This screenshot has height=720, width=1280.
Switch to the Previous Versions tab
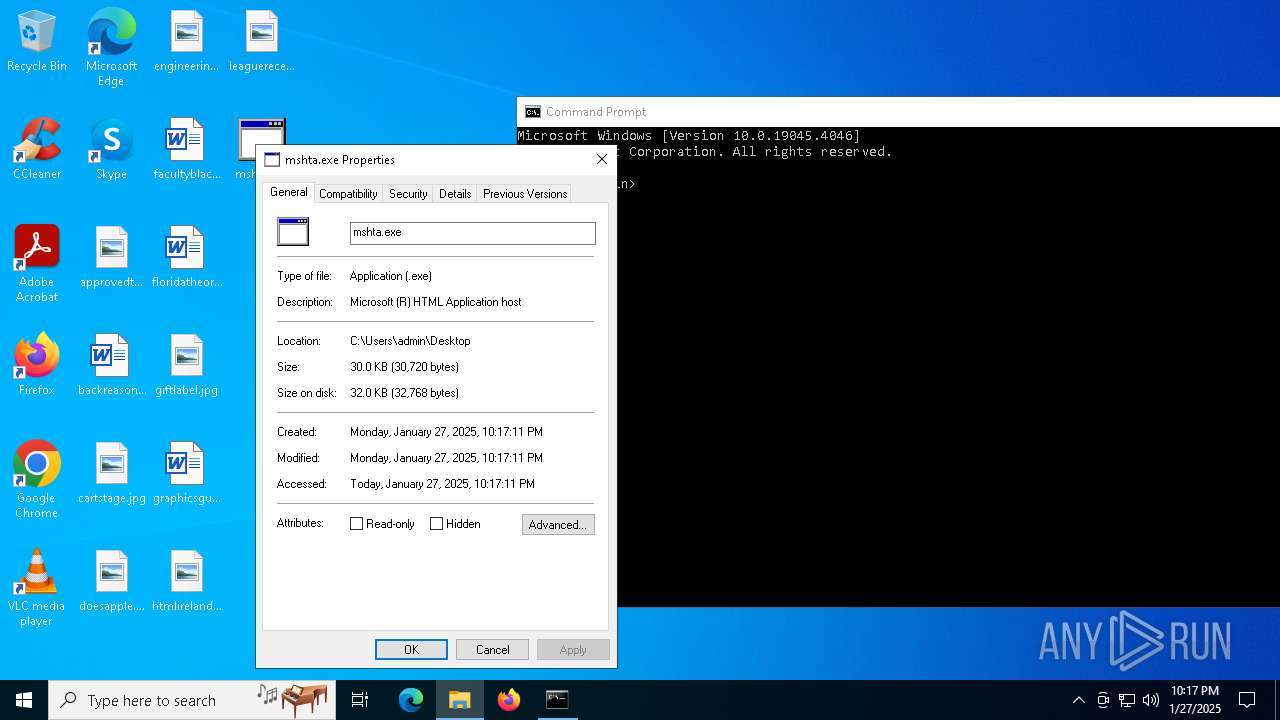coord(525,194)
